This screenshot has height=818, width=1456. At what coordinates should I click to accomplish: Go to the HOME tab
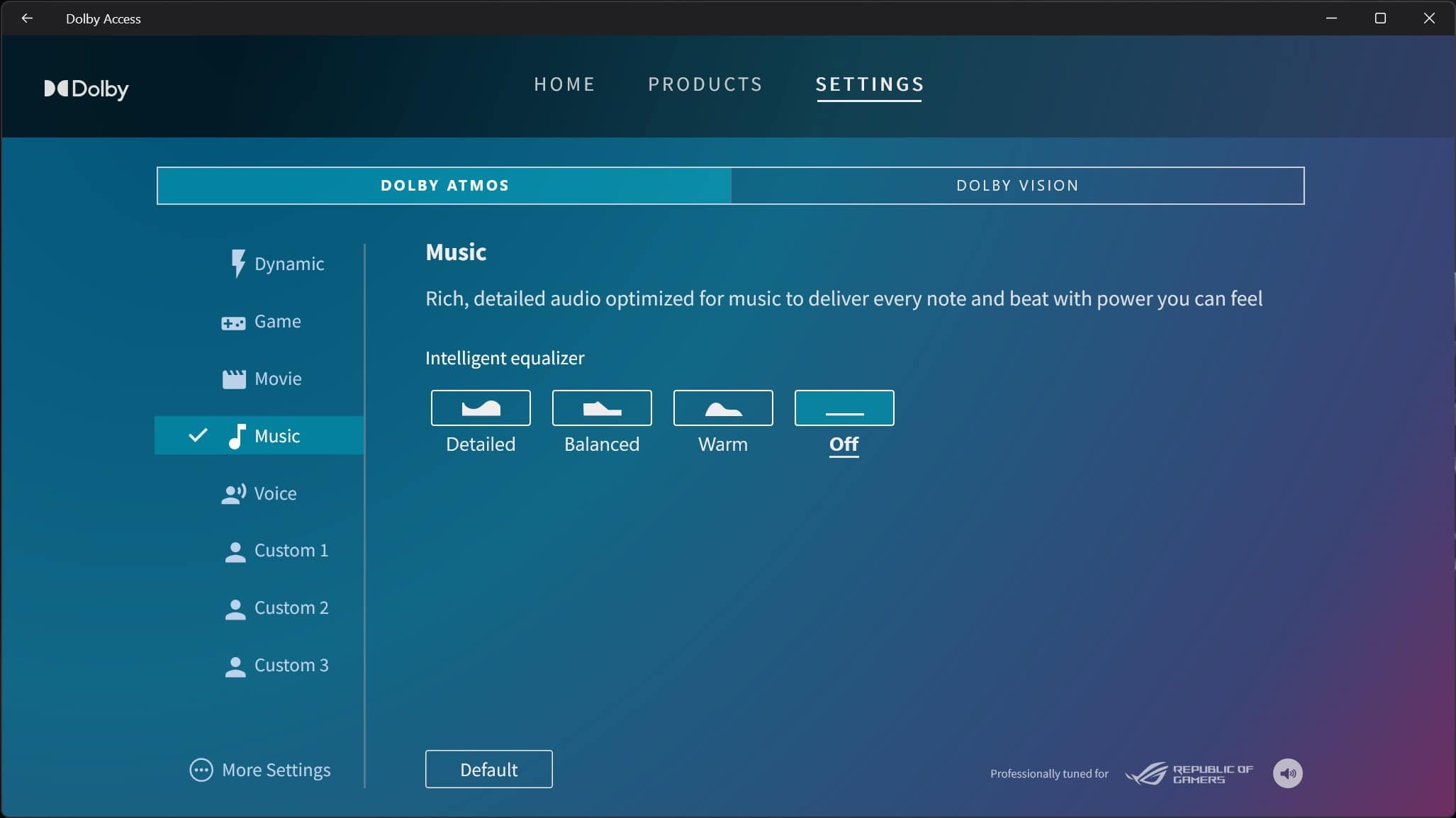click(564, 84)
